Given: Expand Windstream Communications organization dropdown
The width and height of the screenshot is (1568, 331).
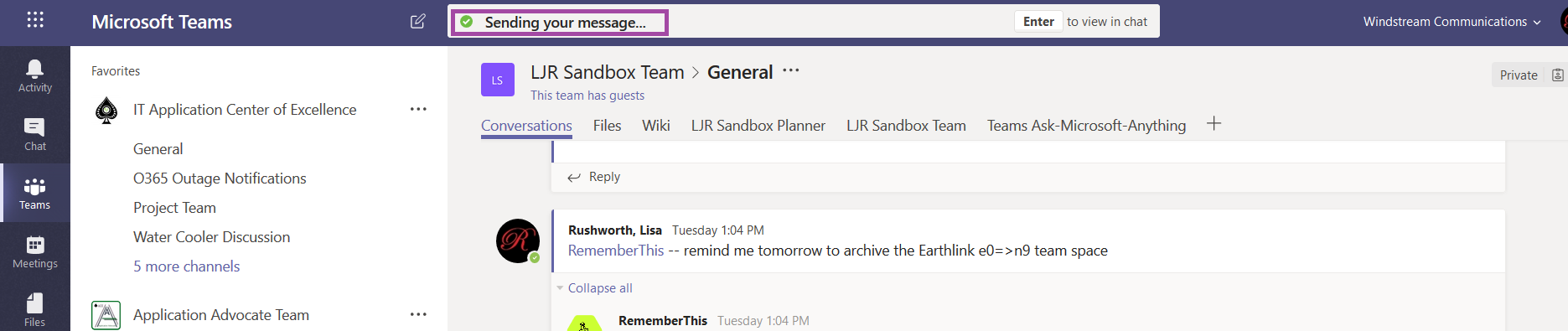Looking at the screenshot, I should click(x=1452, y=22).
